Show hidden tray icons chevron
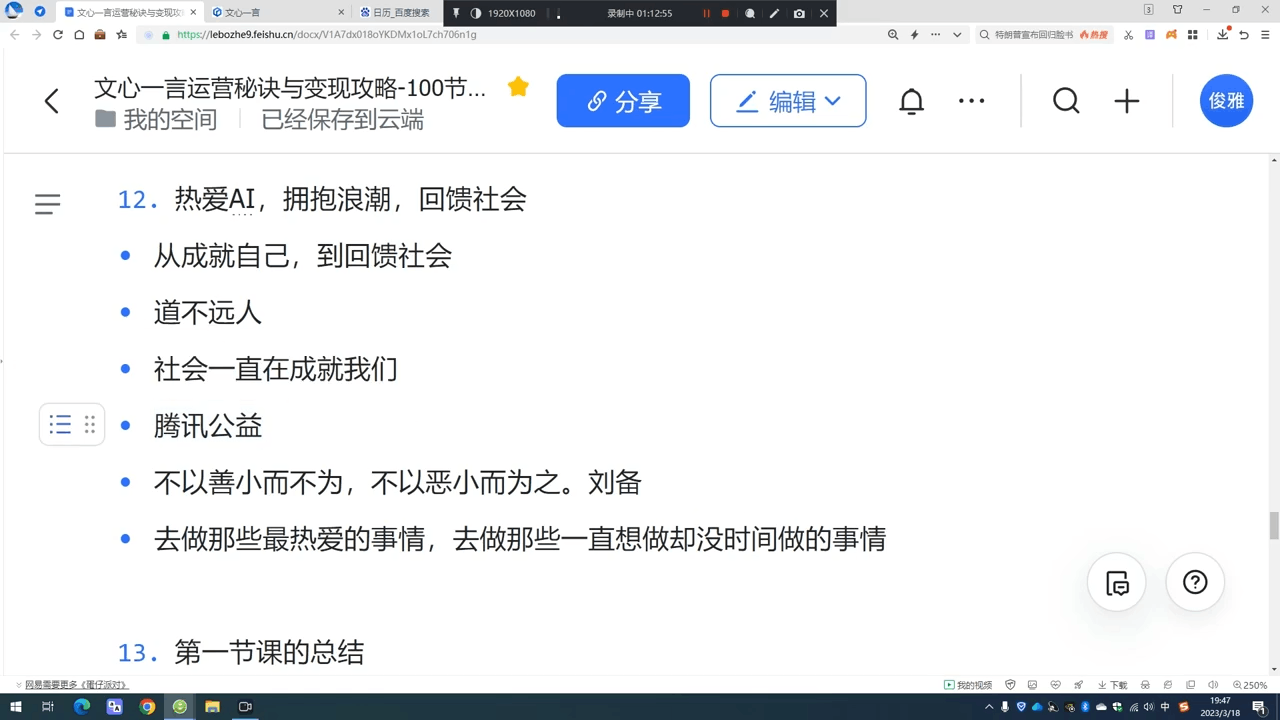The image size is (1280, 720). coord(989,707)
